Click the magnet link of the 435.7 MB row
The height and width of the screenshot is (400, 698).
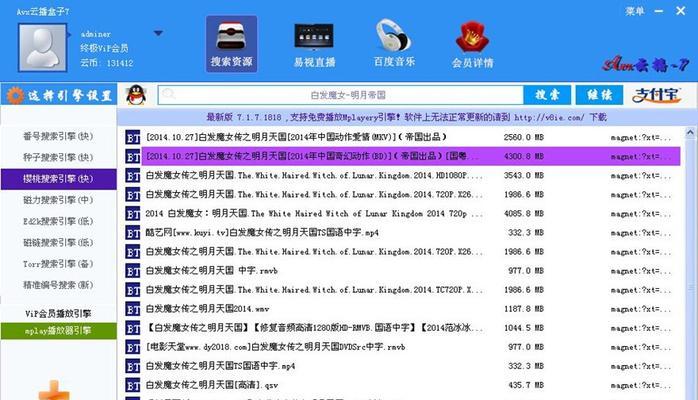pos(641,386)
